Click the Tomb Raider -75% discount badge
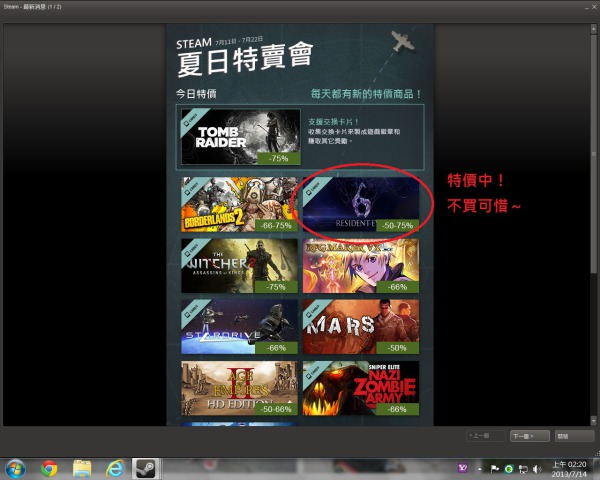Screen dimensions: 600x480 [x=279, y=158]
